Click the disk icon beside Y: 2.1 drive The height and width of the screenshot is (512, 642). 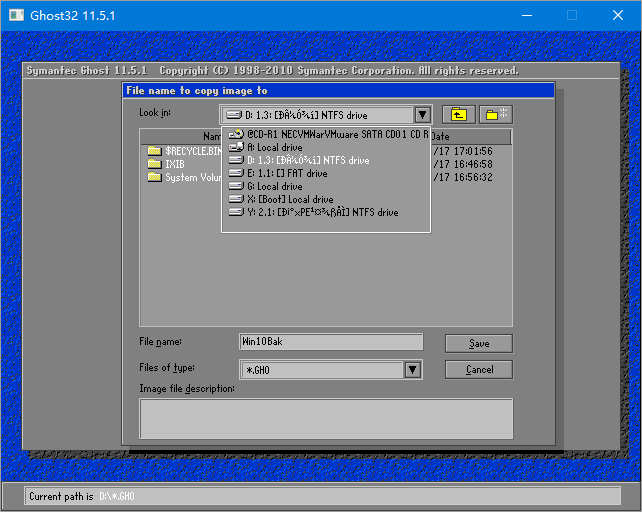(236, 213)
